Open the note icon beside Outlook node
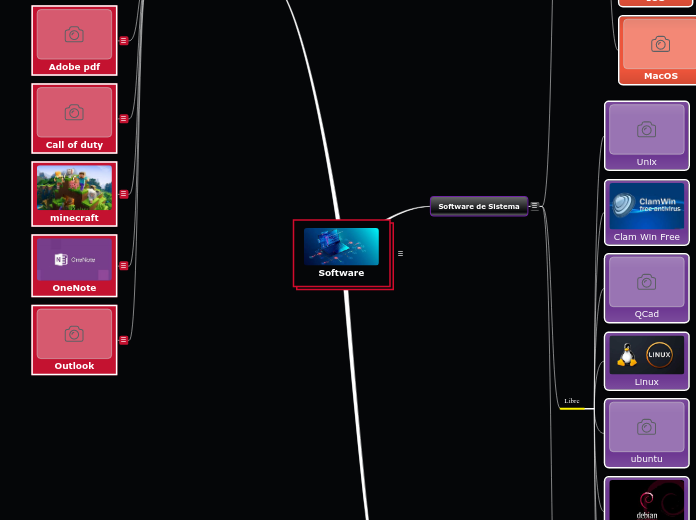This screenshot has width=696, height=520. (x=124, y=340)
